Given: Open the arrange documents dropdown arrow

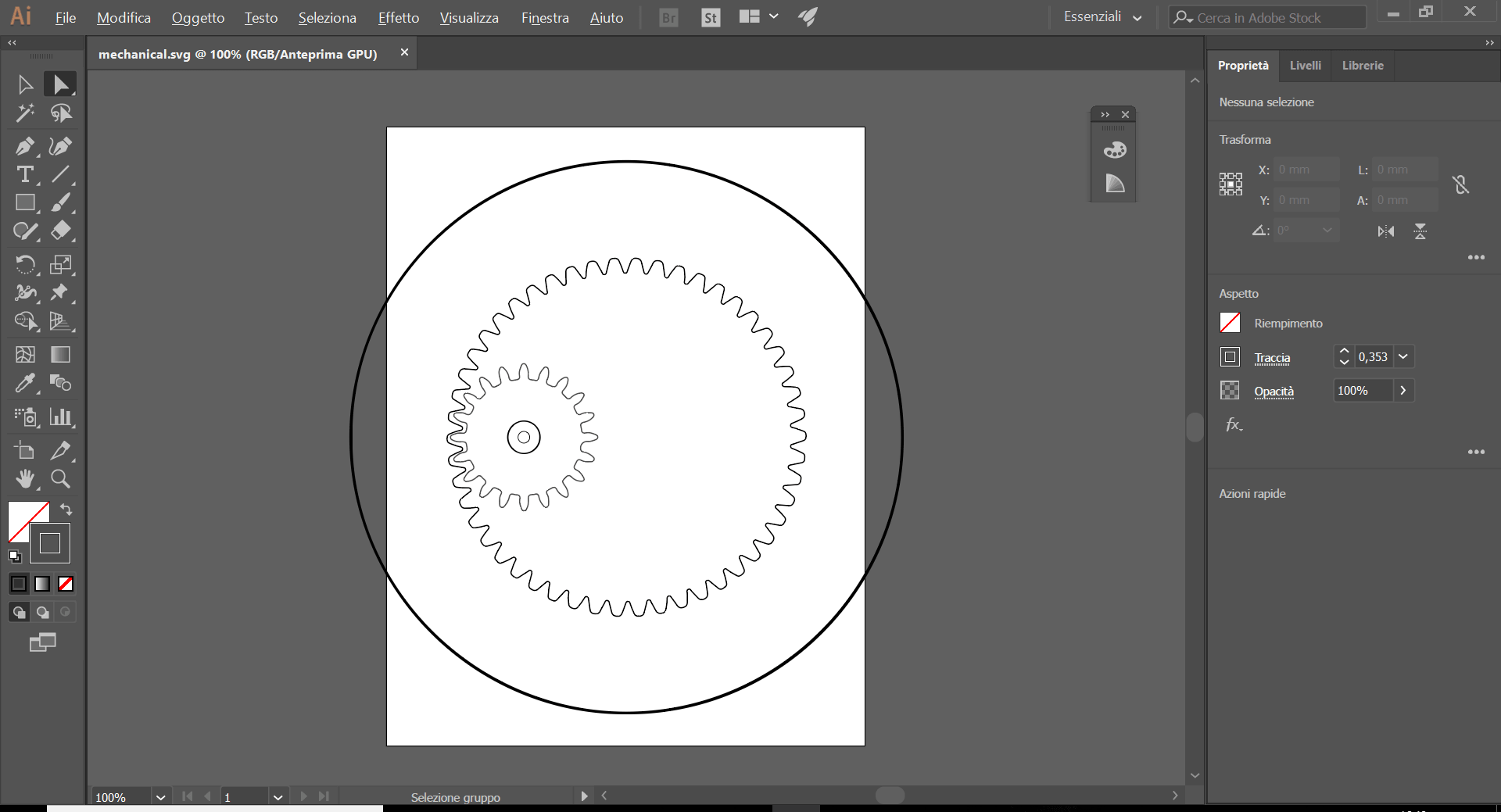Looking at the screenshot, I should pos(773,16).
